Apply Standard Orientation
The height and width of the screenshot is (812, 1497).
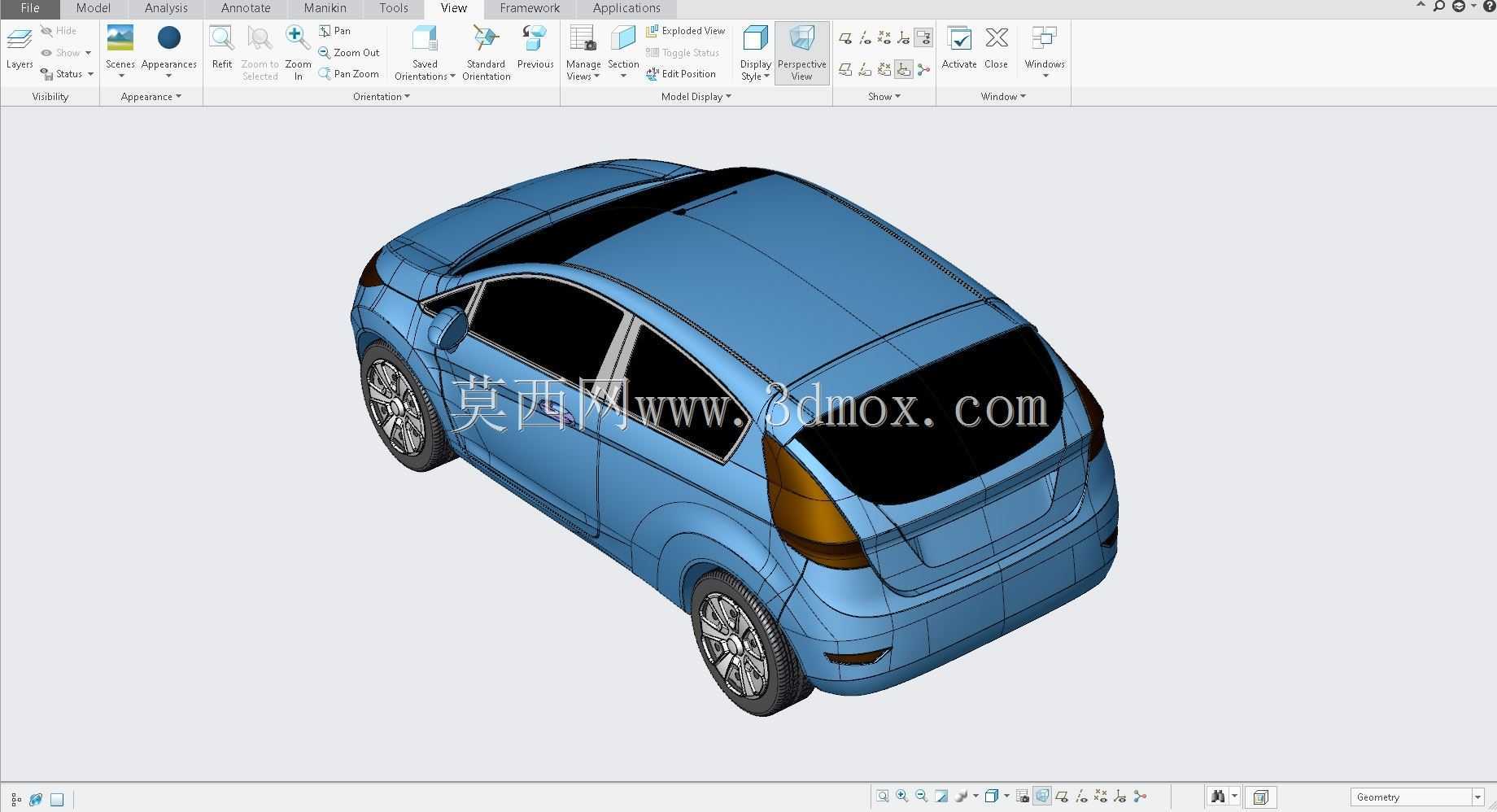pos(487,52)
